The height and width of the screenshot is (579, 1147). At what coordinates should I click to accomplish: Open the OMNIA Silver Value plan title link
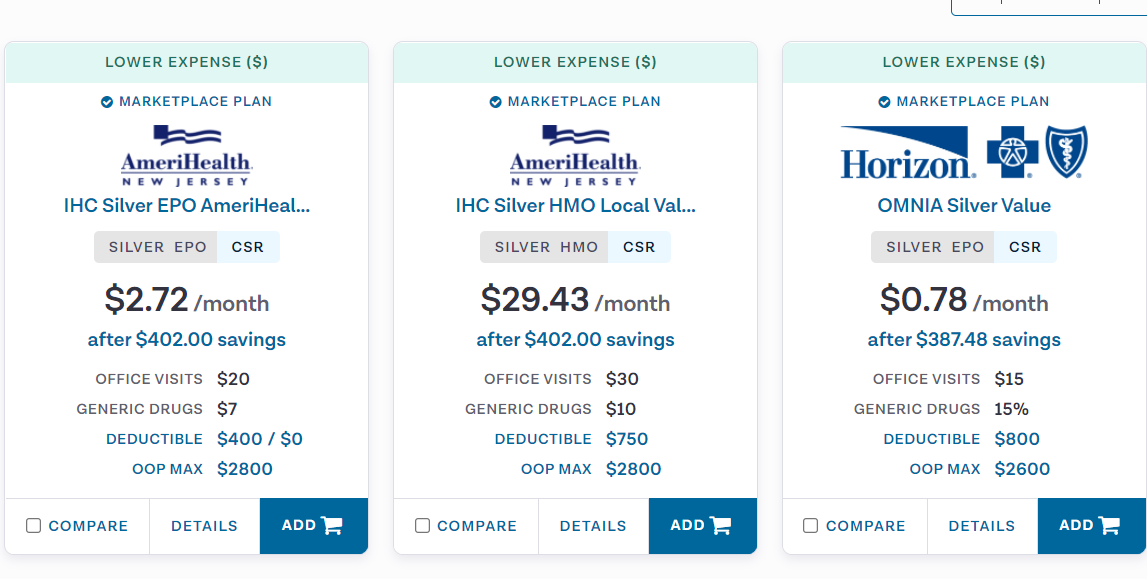(964, 205)
